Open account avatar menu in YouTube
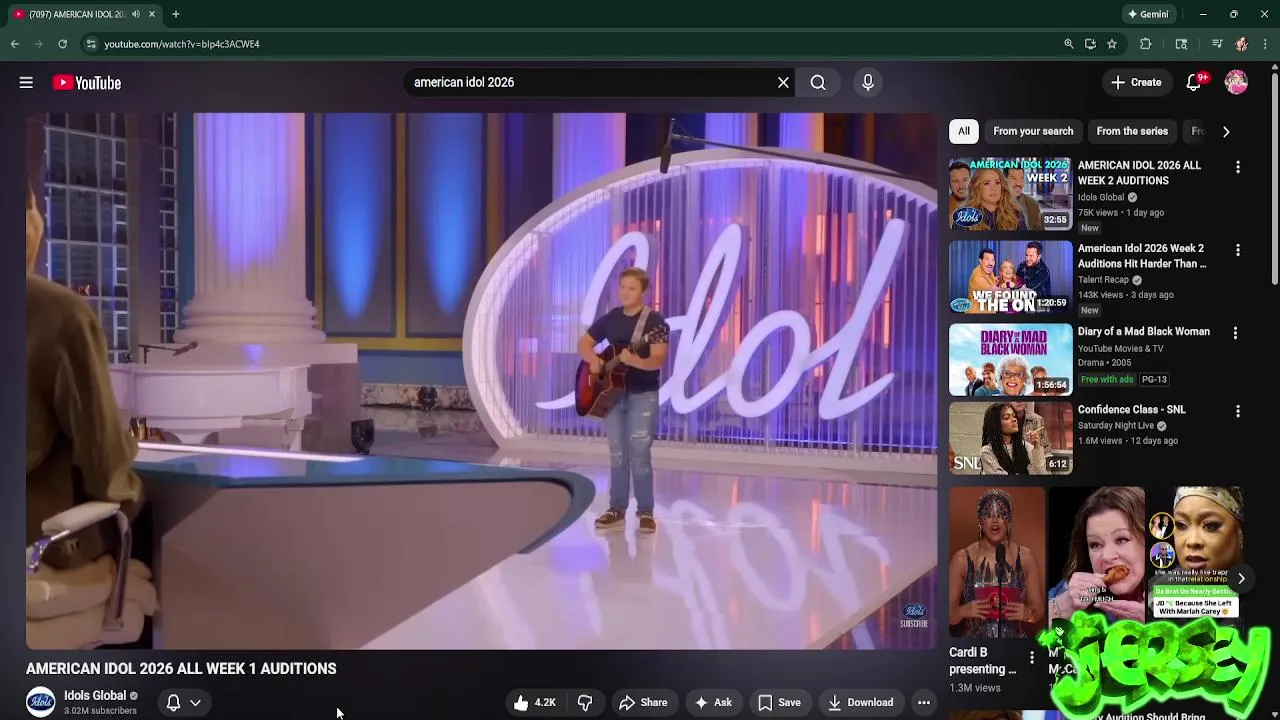Image resolution: width=1280 pixels, height=720 pixels. tap(1236, 83)
